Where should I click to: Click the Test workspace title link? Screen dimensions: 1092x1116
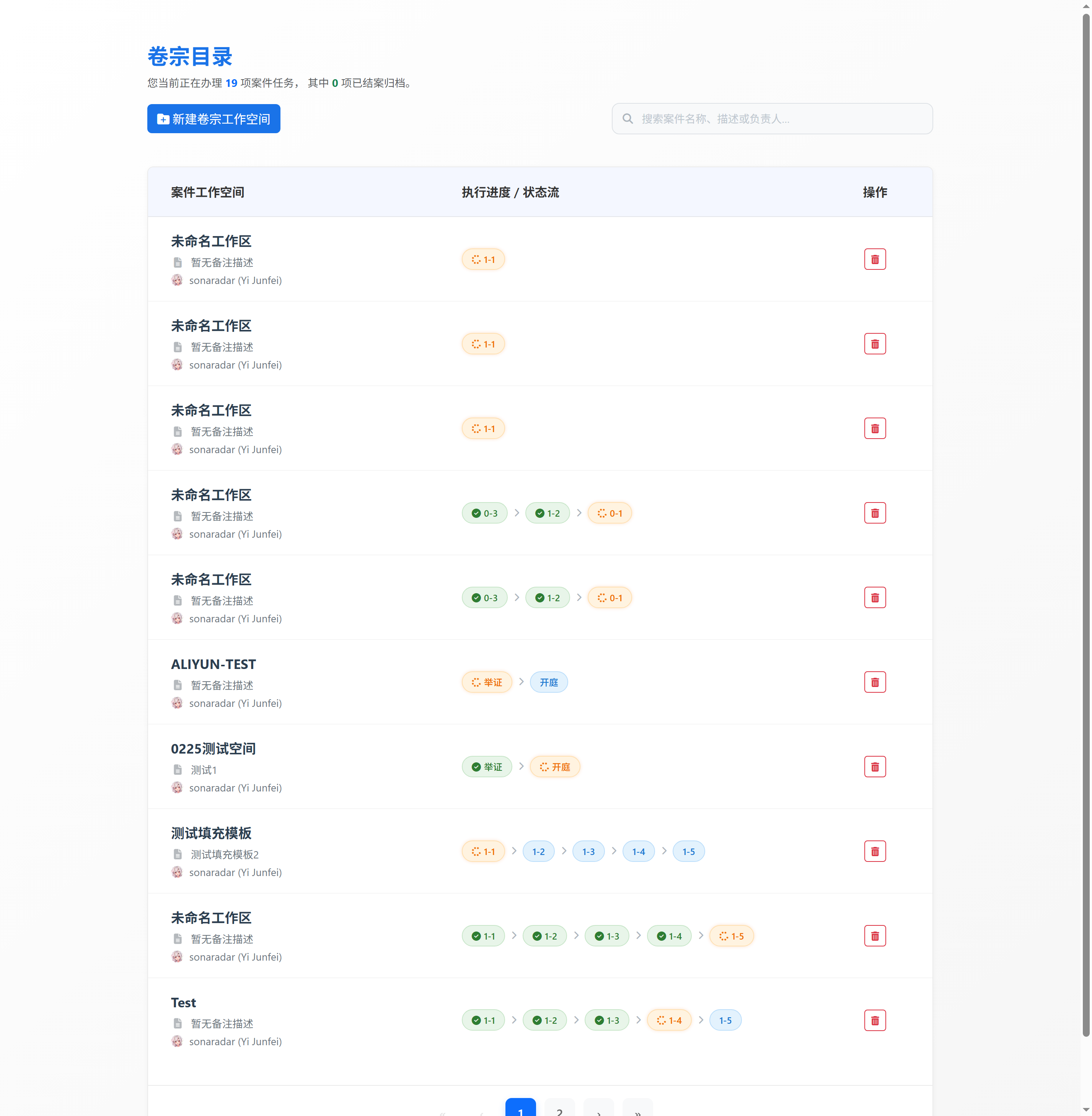point(183,1002)
